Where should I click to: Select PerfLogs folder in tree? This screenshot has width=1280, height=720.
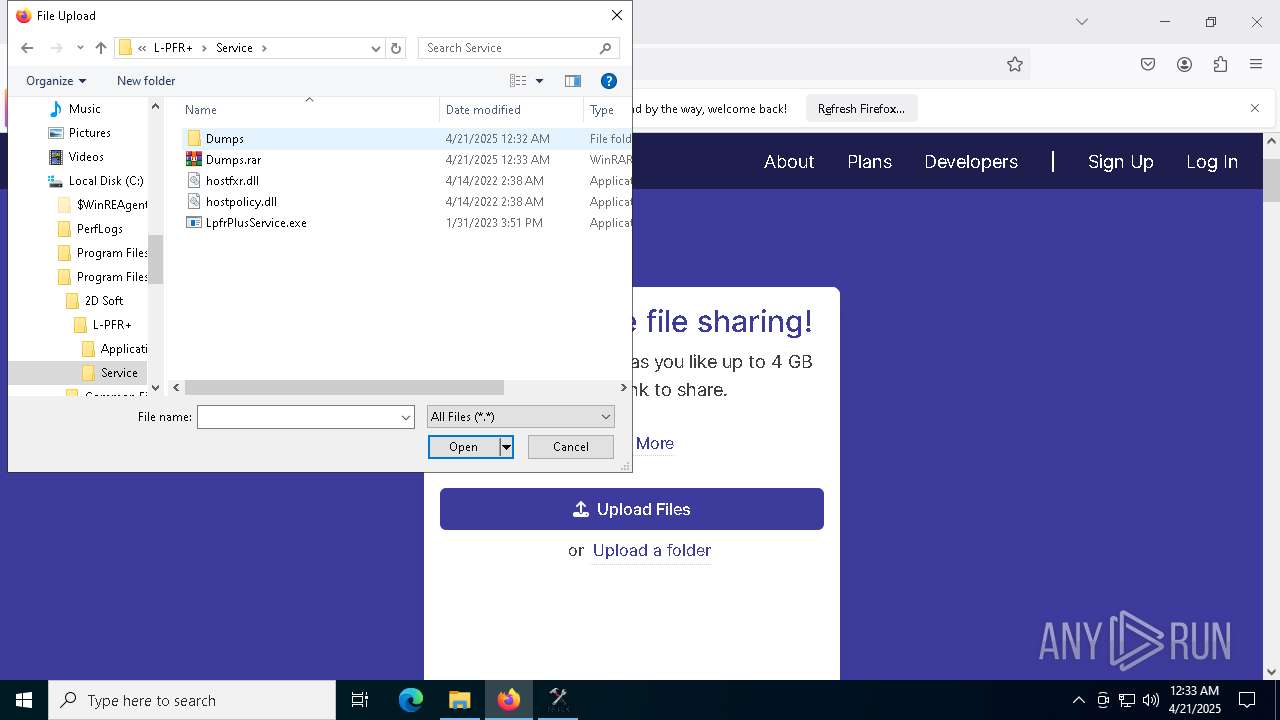[x=99, y=229]
